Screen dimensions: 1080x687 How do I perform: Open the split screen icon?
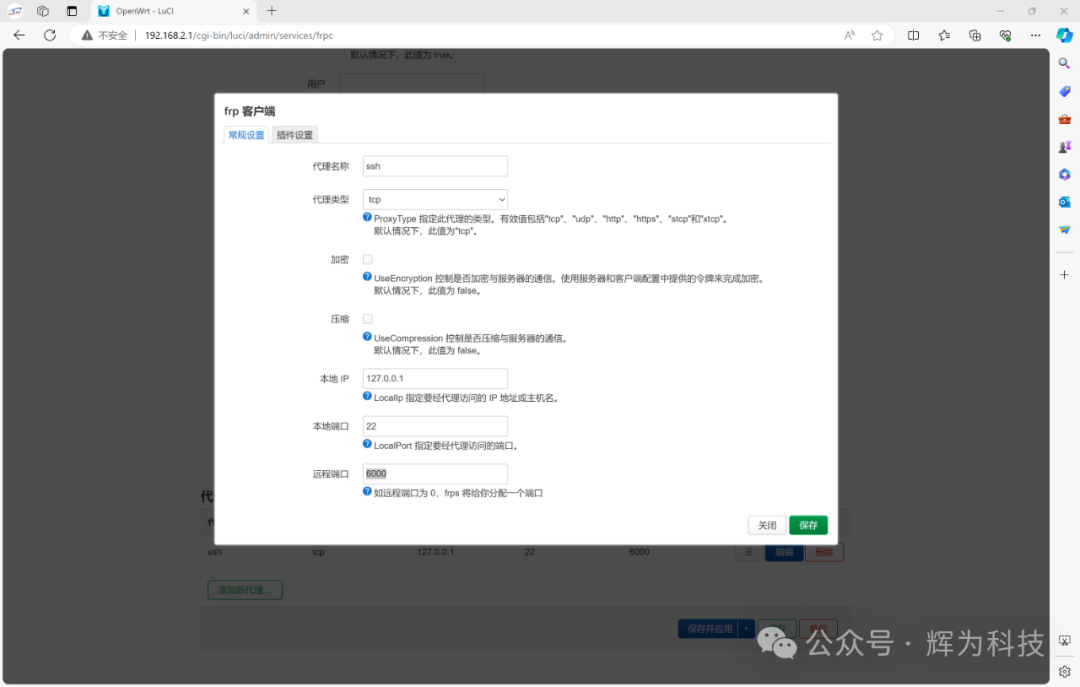913,35
